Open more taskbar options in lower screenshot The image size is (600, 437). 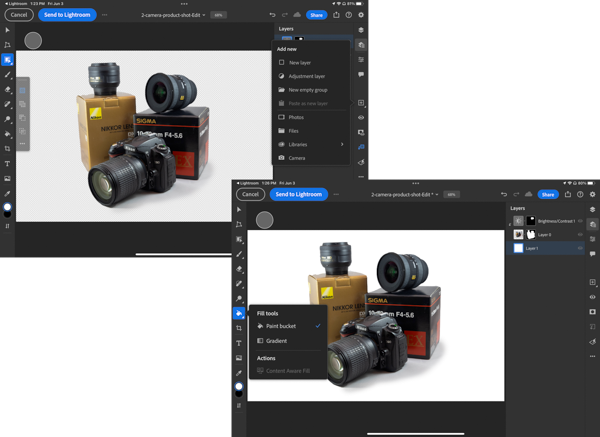tap(592, 356)
